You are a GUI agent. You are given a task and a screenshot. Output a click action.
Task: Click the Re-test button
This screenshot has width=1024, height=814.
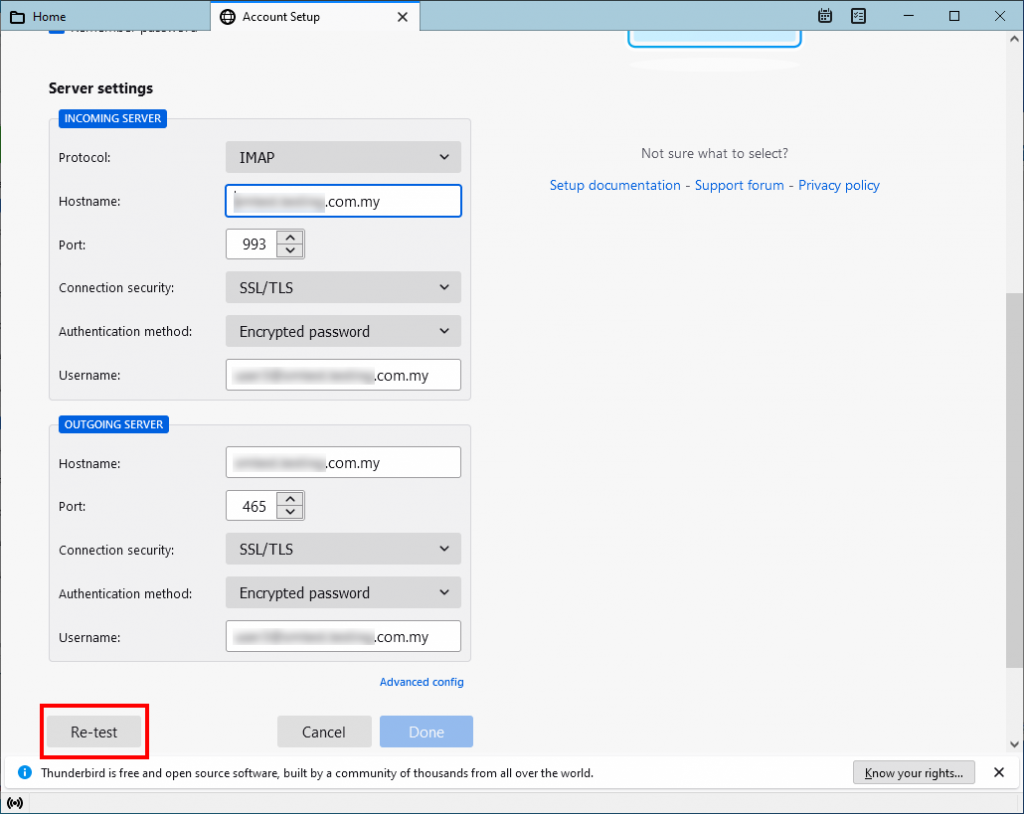click(94, 732)
